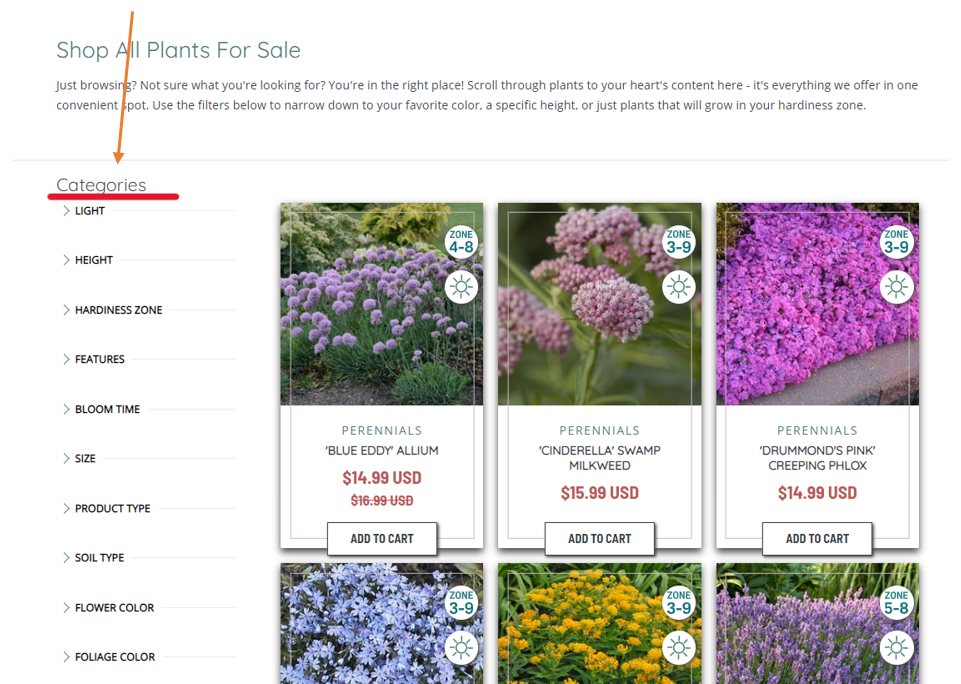Screen dimensions: 961x684
Task: Click zone 3-9 badge on blue phlox card
Action: pos(462,603)
